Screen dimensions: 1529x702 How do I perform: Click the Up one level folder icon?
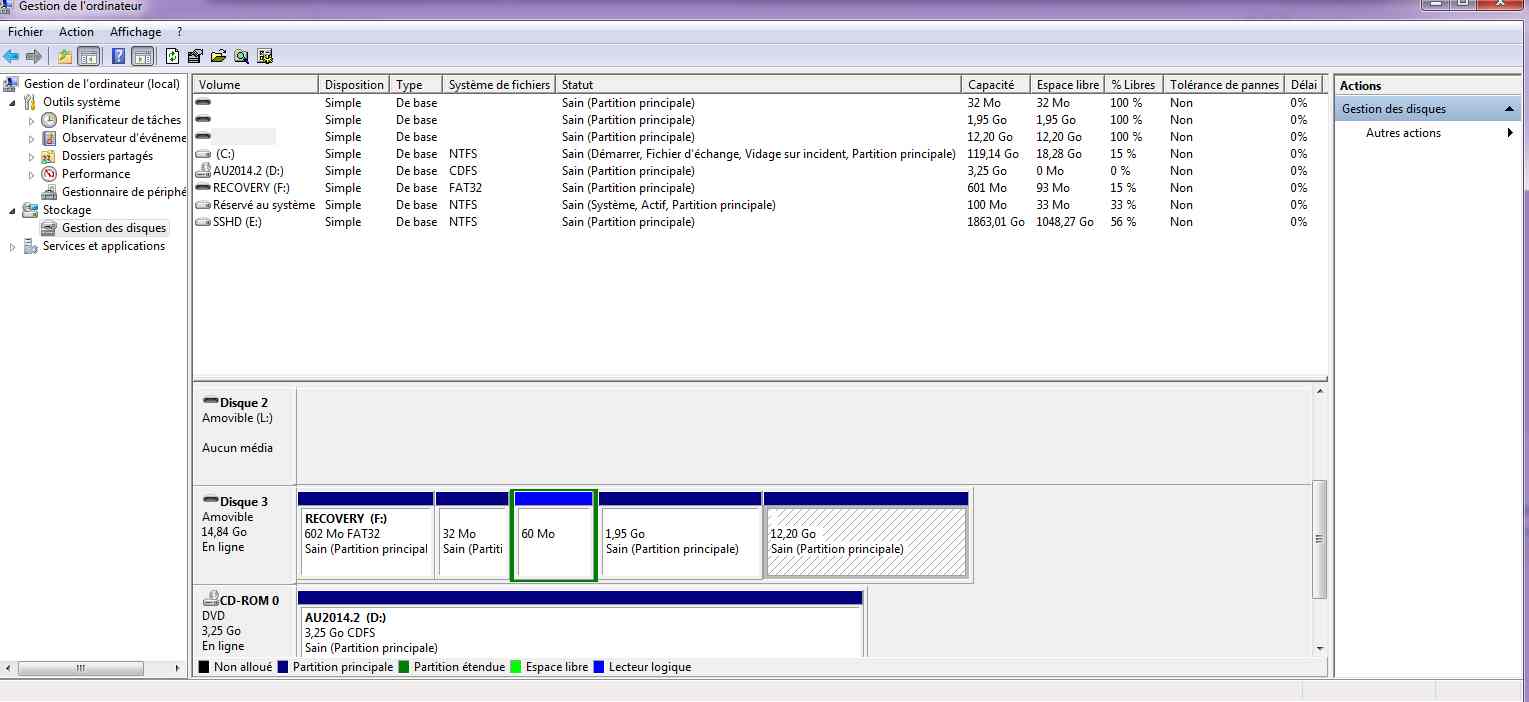65,56
